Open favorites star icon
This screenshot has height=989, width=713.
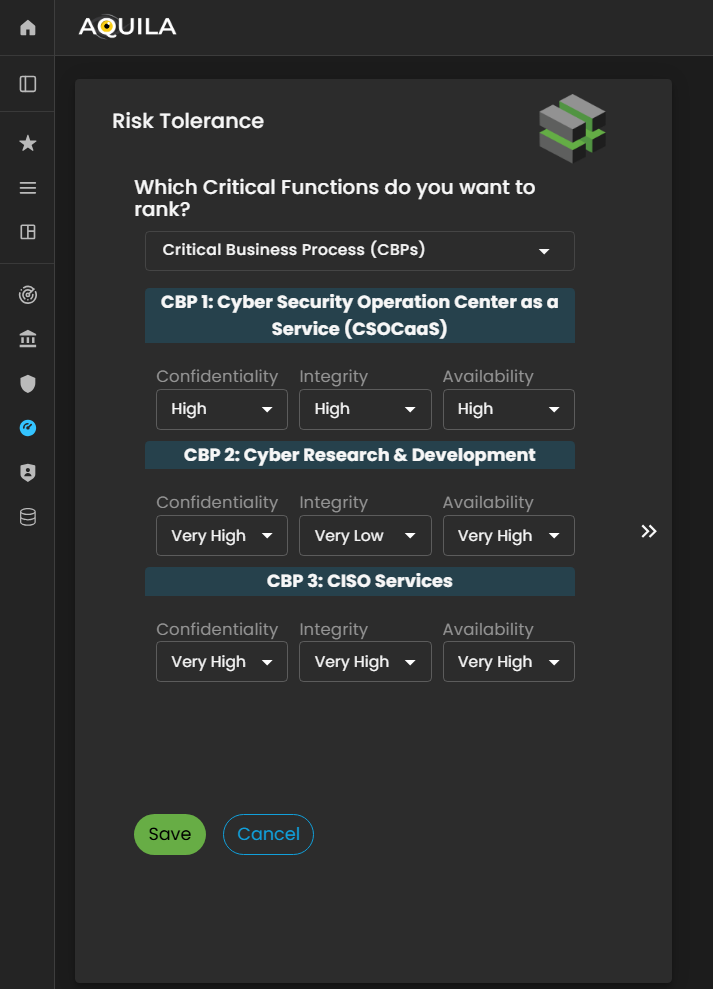(28, 144)
